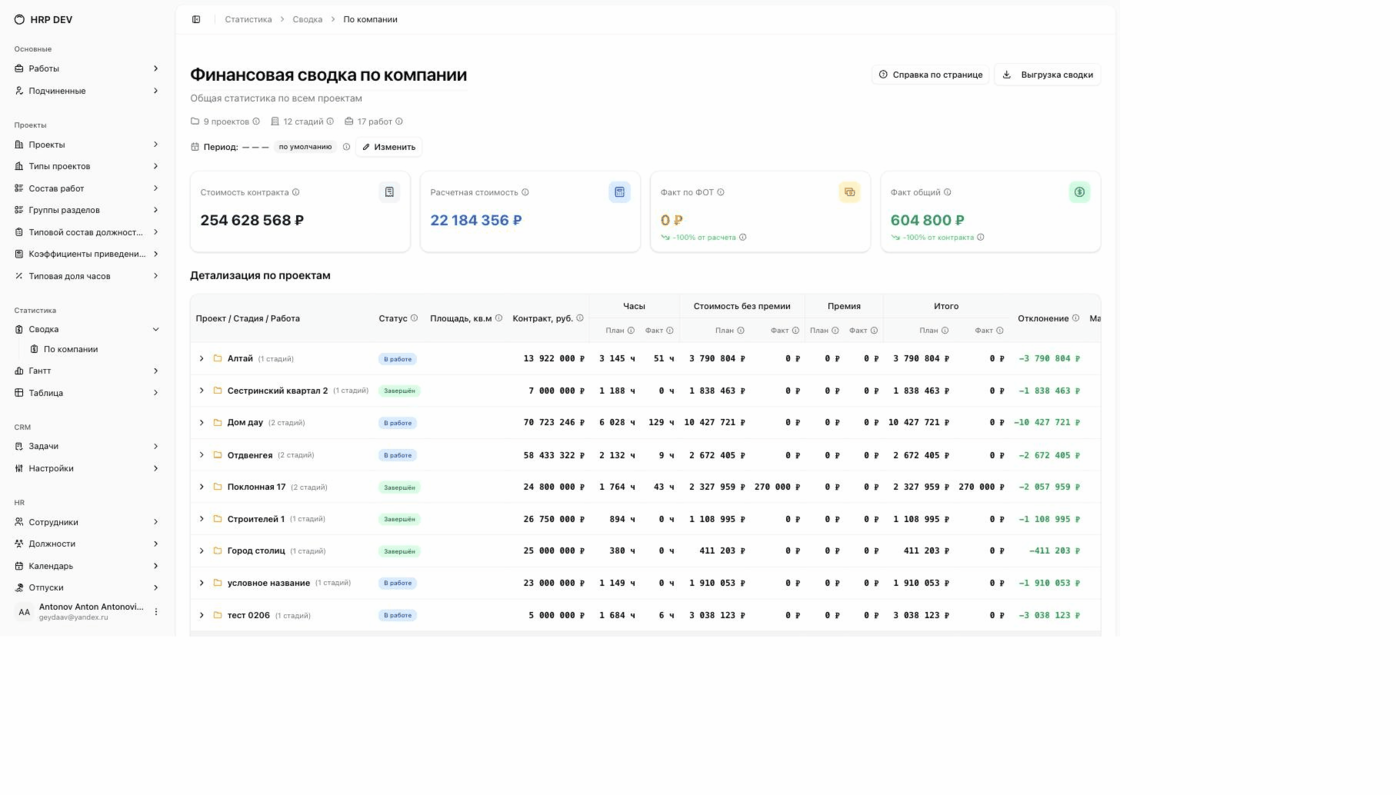
Task: Click the document icon on Стоимость контракта card
Action: (389, 192)
